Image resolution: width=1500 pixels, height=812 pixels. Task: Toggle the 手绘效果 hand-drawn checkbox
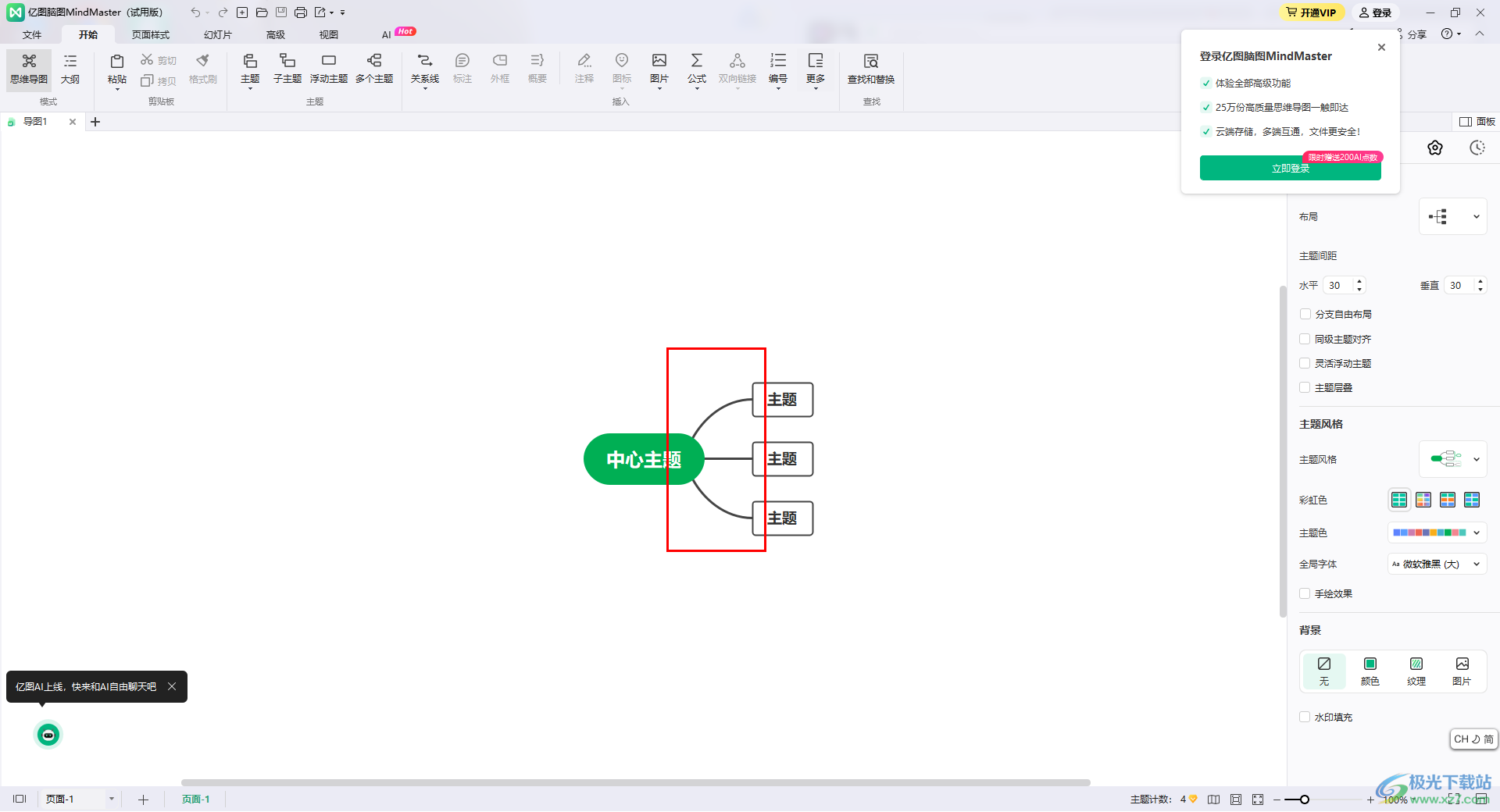(1305, 594)
